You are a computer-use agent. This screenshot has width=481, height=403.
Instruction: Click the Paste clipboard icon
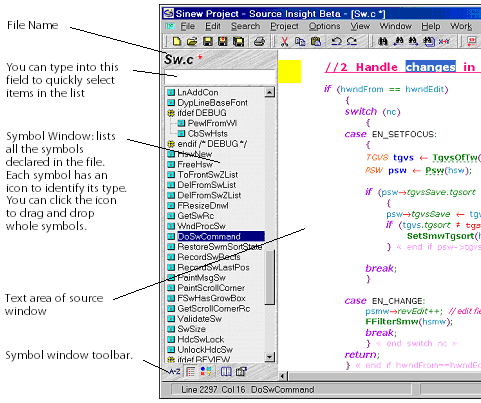(x=316, y=41)
